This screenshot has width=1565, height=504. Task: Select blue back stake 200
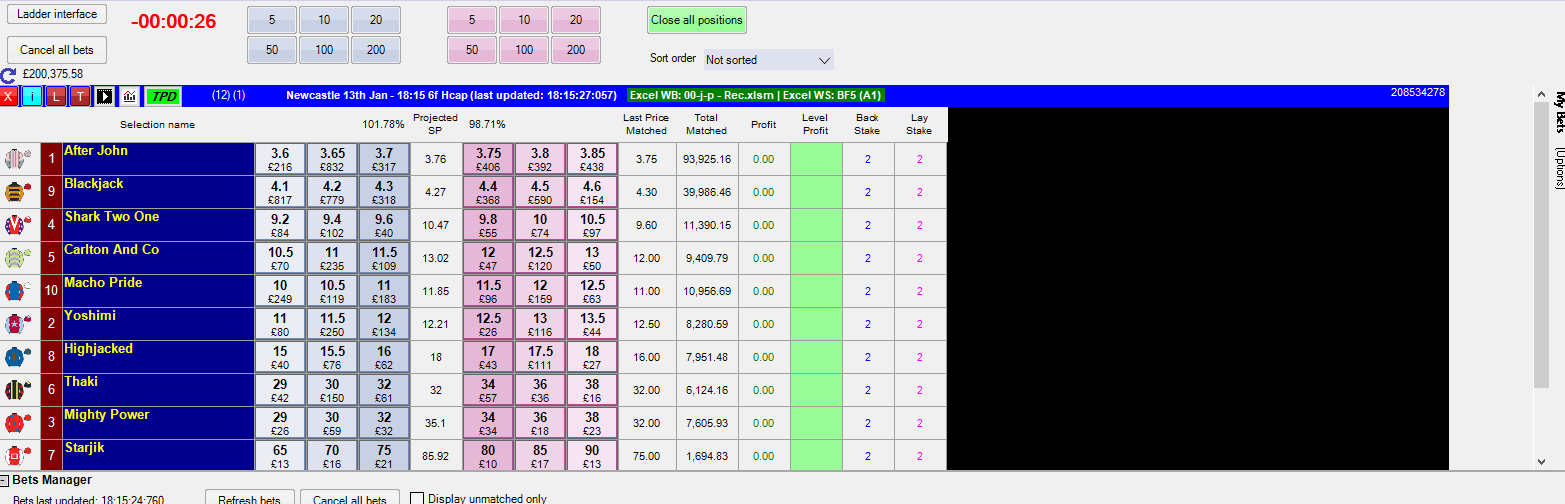[x=376, y=50]
